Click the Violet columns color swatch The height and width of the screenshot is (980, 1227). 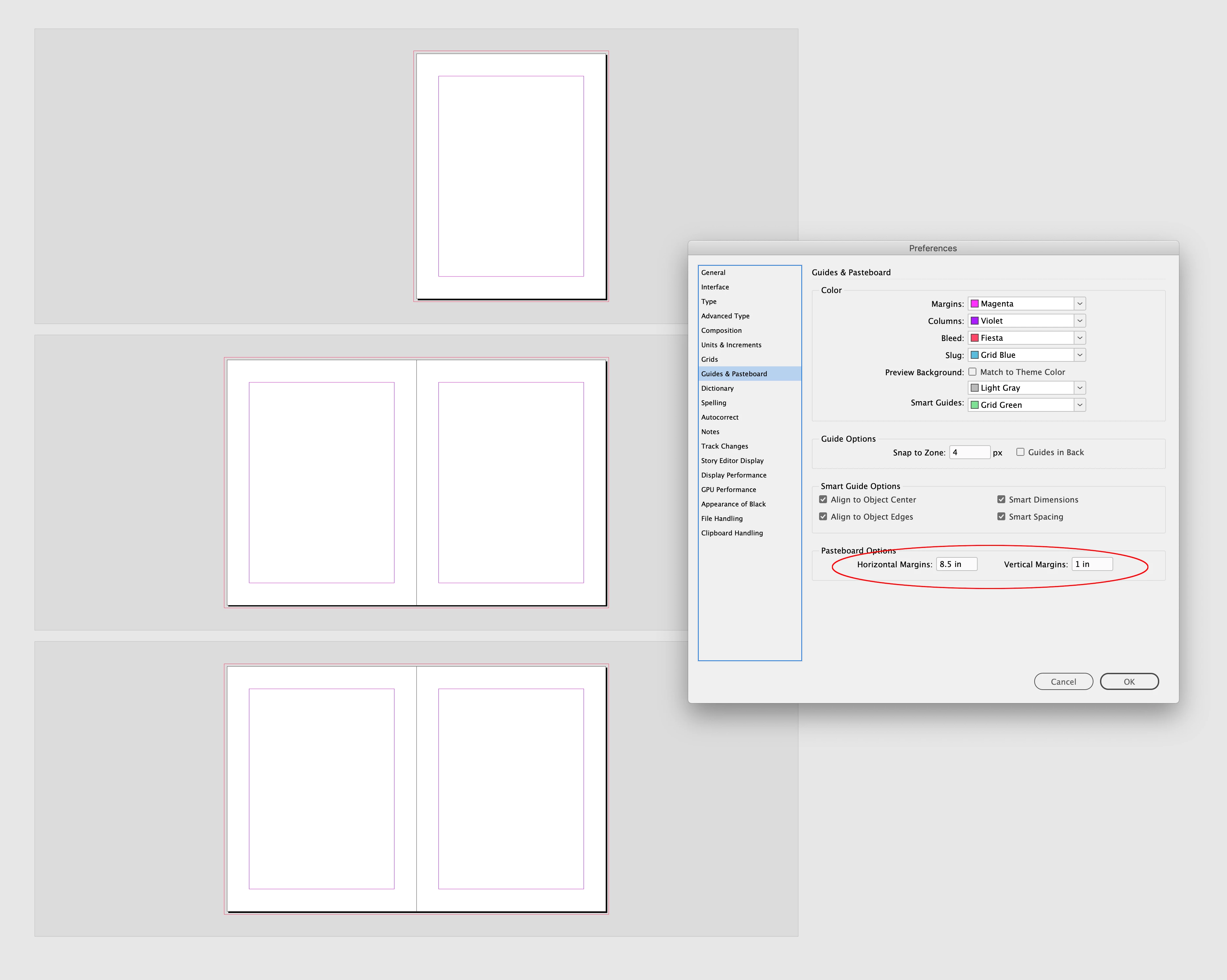[974, 321]
